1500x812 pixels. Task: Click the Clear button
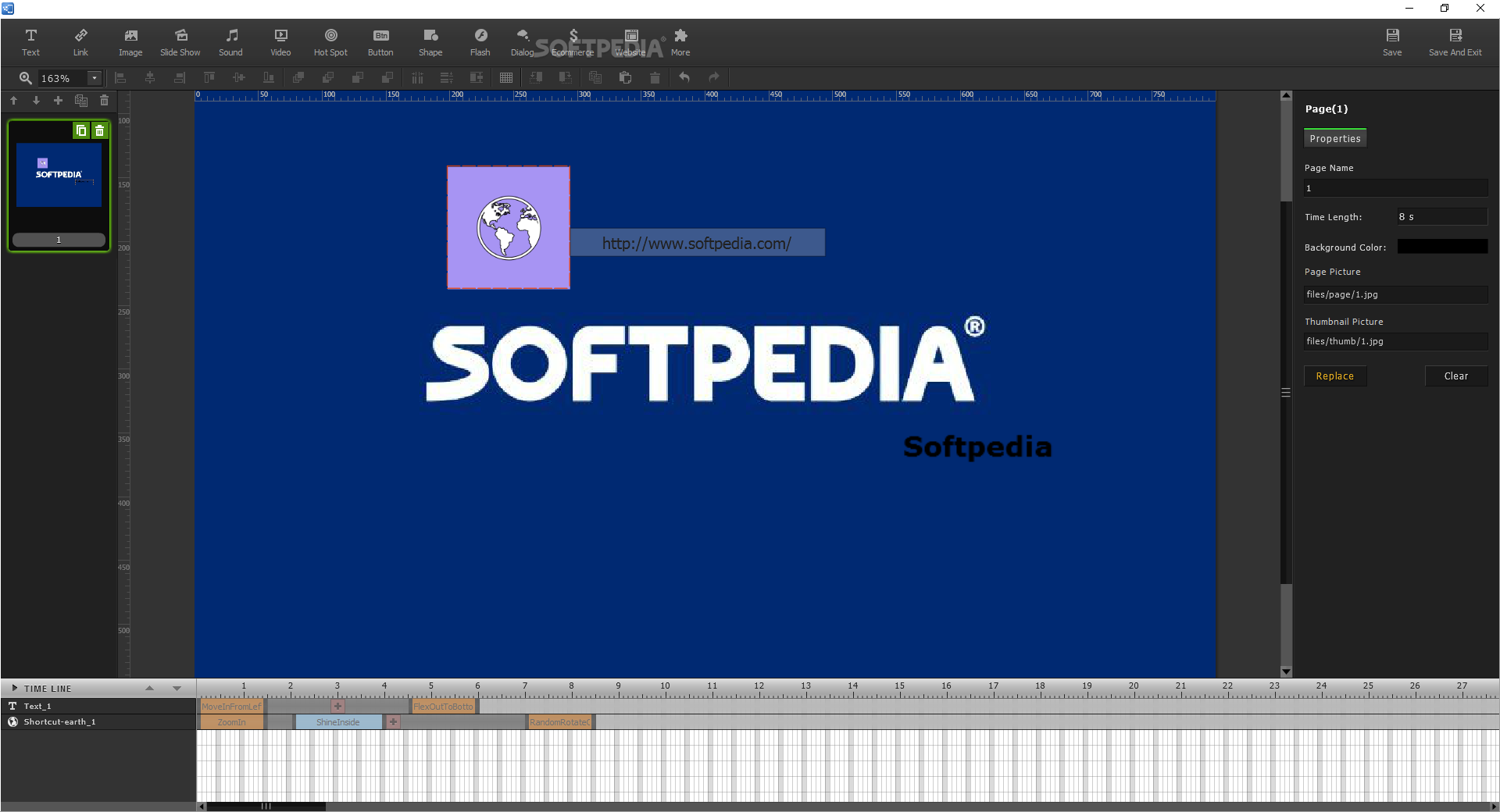point(1456,376)
